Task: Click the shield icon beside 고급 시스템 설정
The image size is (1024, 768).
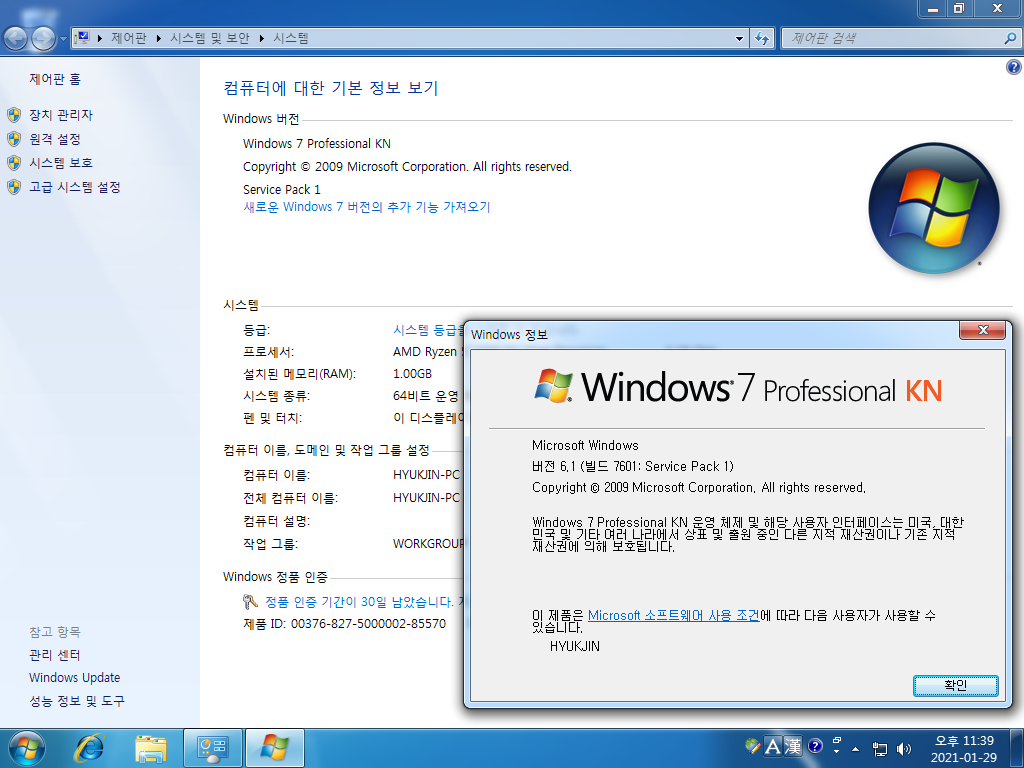Action: 14,187
